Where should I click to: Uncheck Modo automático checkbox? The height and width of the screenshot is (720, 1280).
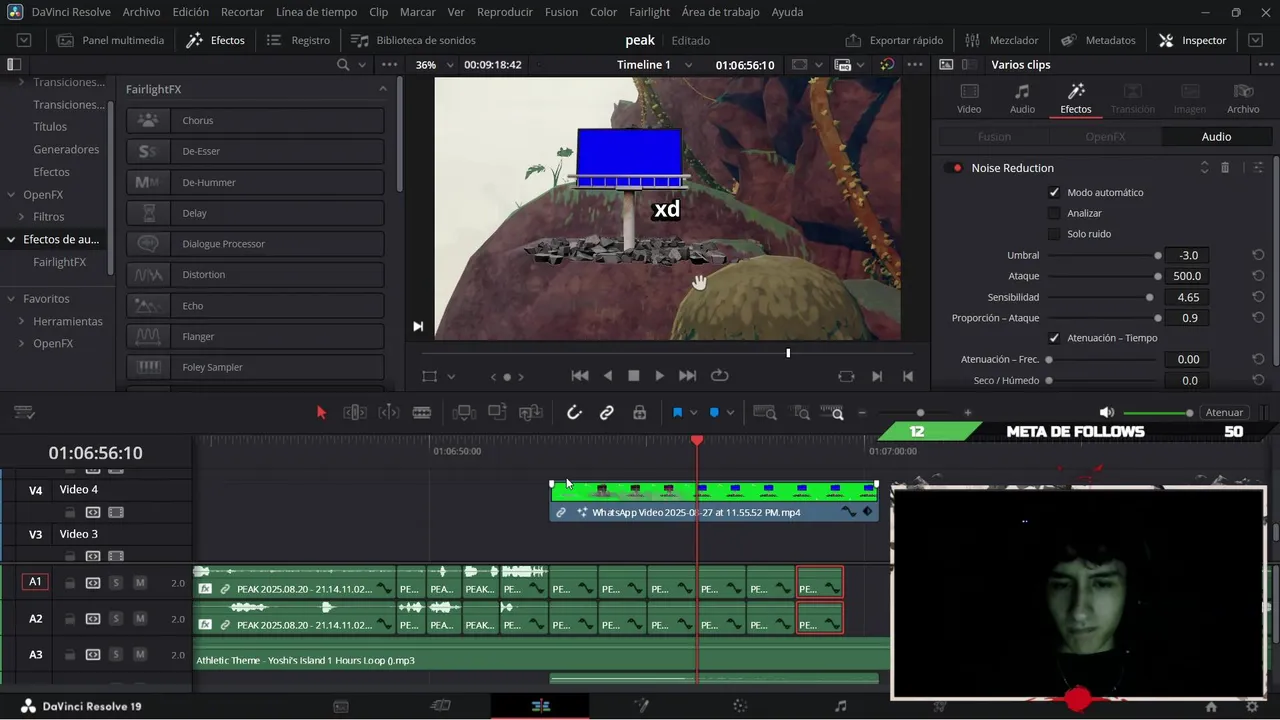pos(1054,192)
